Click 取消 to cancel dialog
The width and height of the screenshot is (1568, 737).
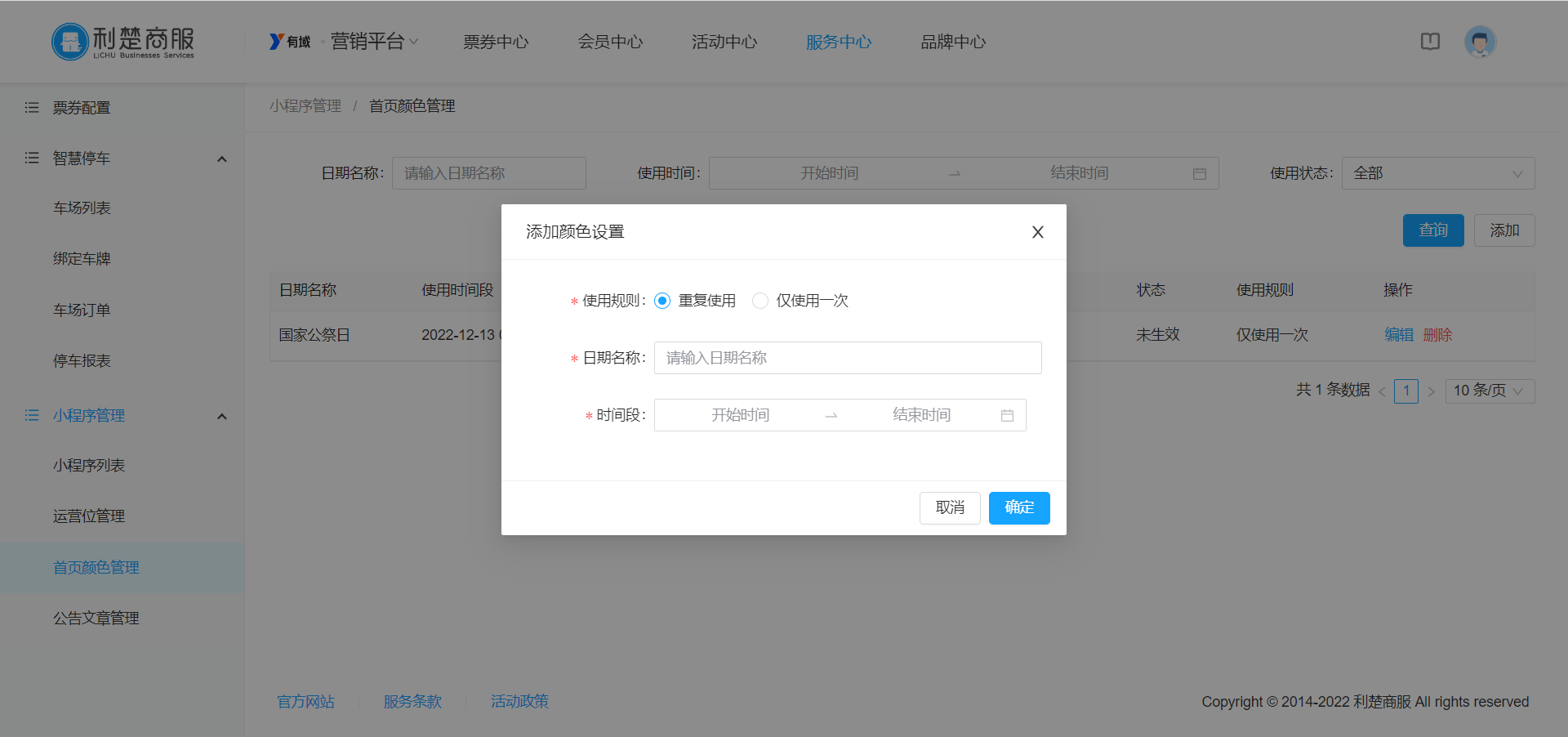(x=950, y=507)
